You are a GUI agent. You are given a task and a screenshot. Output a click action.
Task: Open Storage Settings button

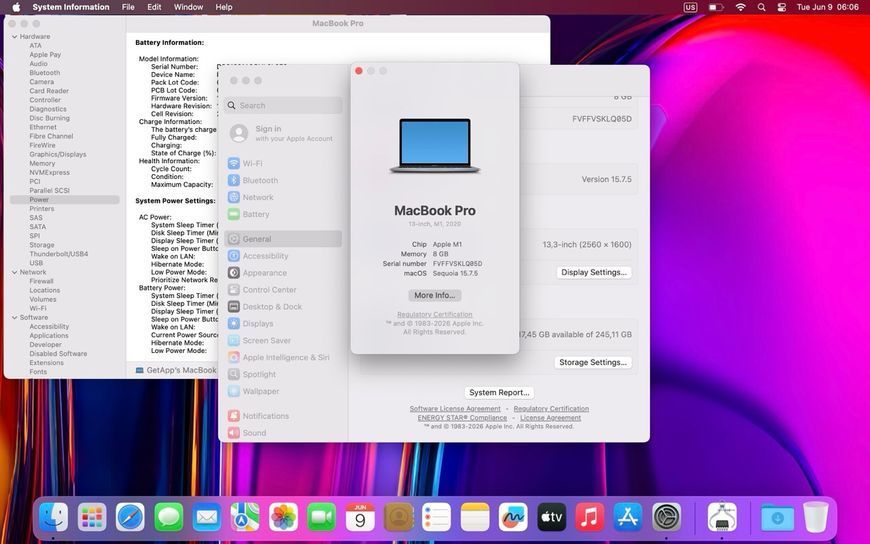(x=593, y=362)
